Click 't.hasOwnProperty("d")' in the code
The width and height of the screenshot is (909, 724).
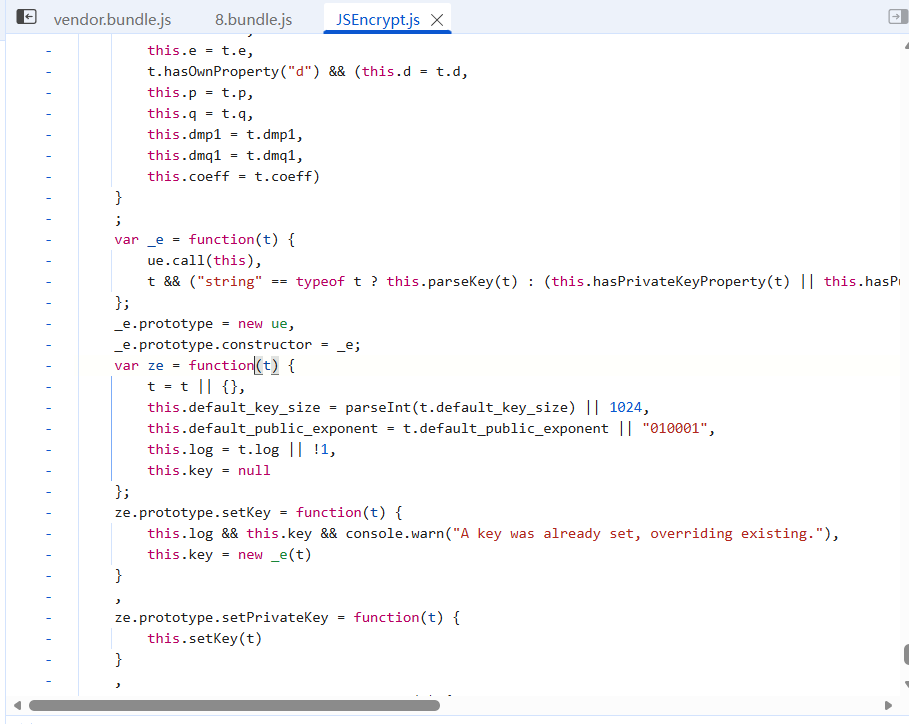234,71
